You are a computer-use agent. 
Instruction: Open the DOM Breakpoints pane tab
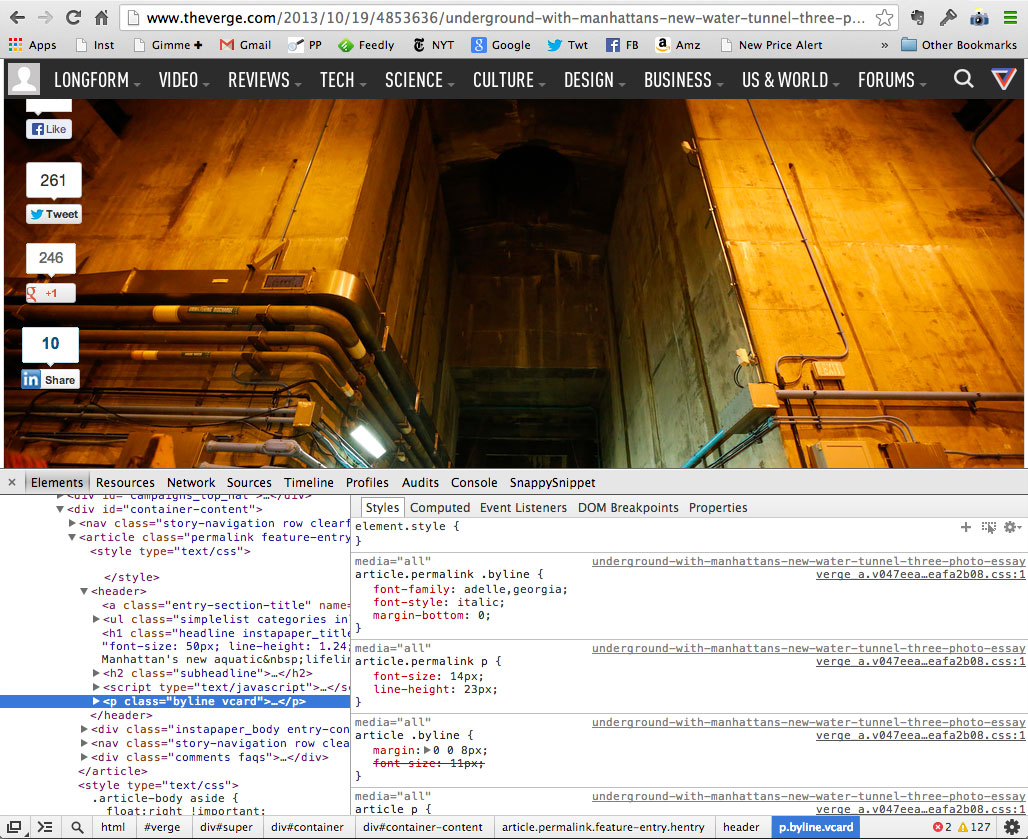(x=628, y=507)
